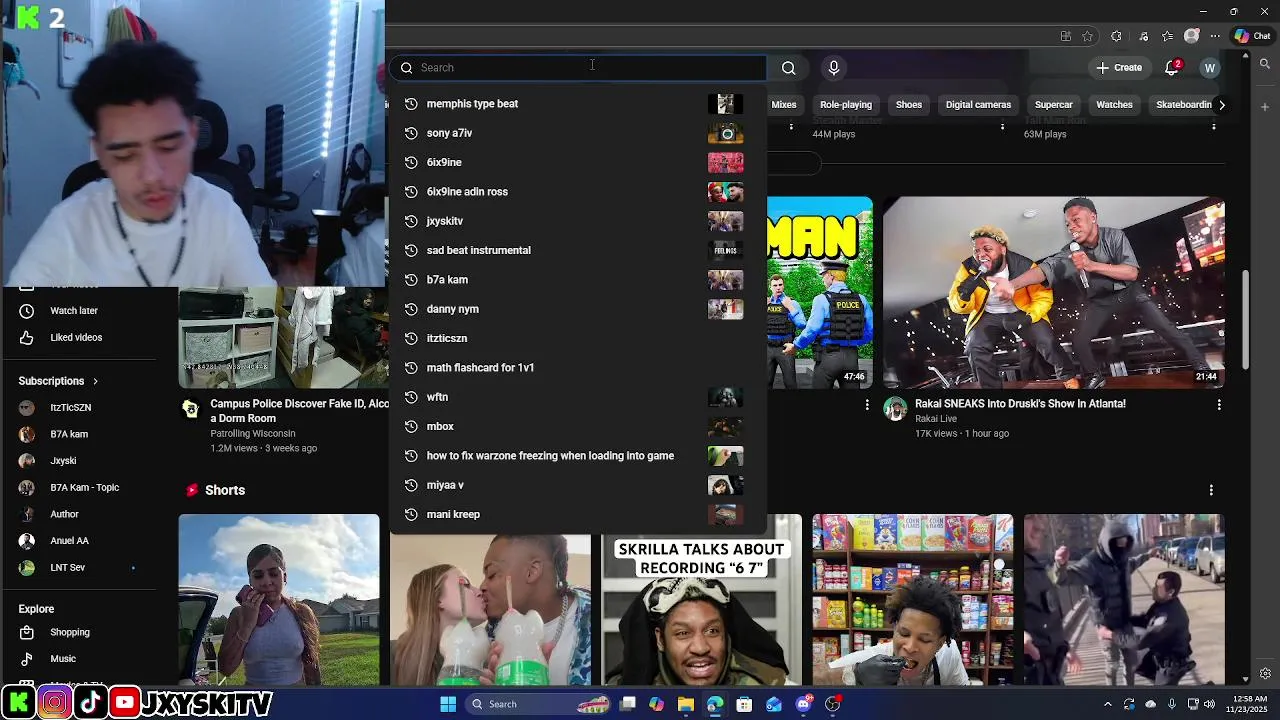Select the Mixes filter chip
This screenshot has width=1280, height=720.
point(784,105)
